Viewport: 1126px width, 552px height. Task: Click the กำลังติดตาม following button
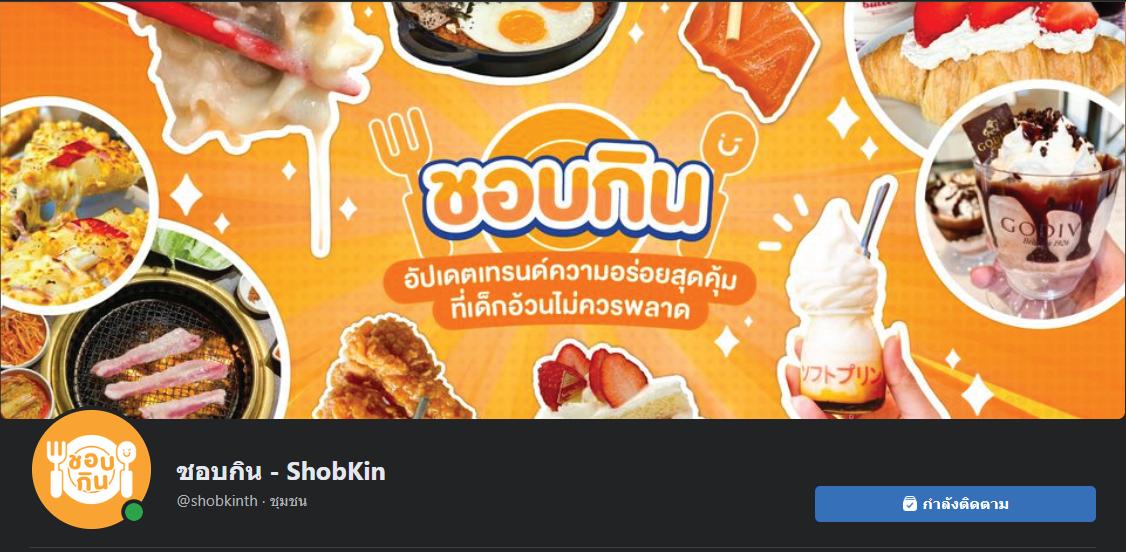point(955,504)
